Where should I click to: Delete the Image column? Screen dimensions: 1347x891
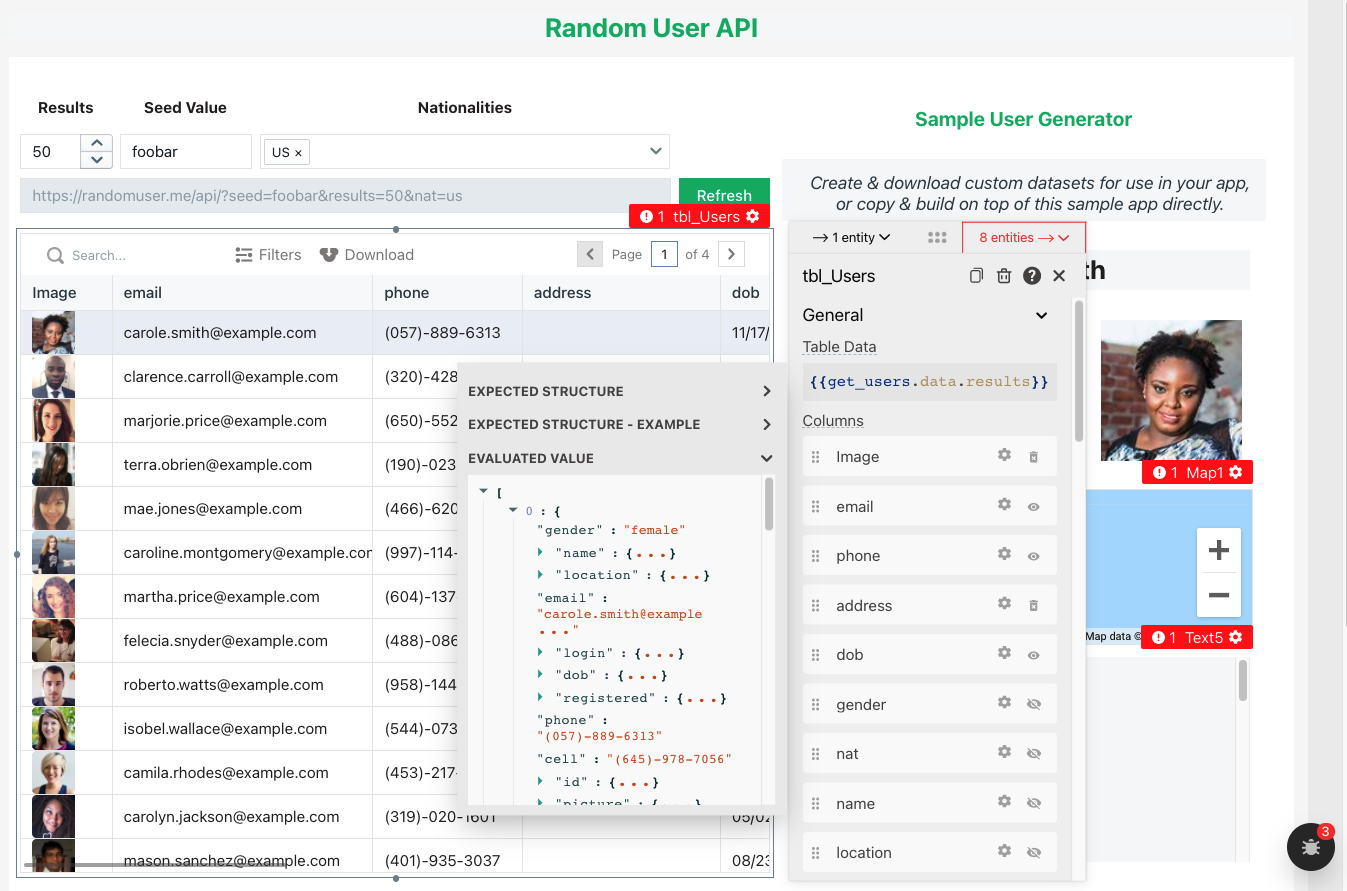coord(1034,457)
